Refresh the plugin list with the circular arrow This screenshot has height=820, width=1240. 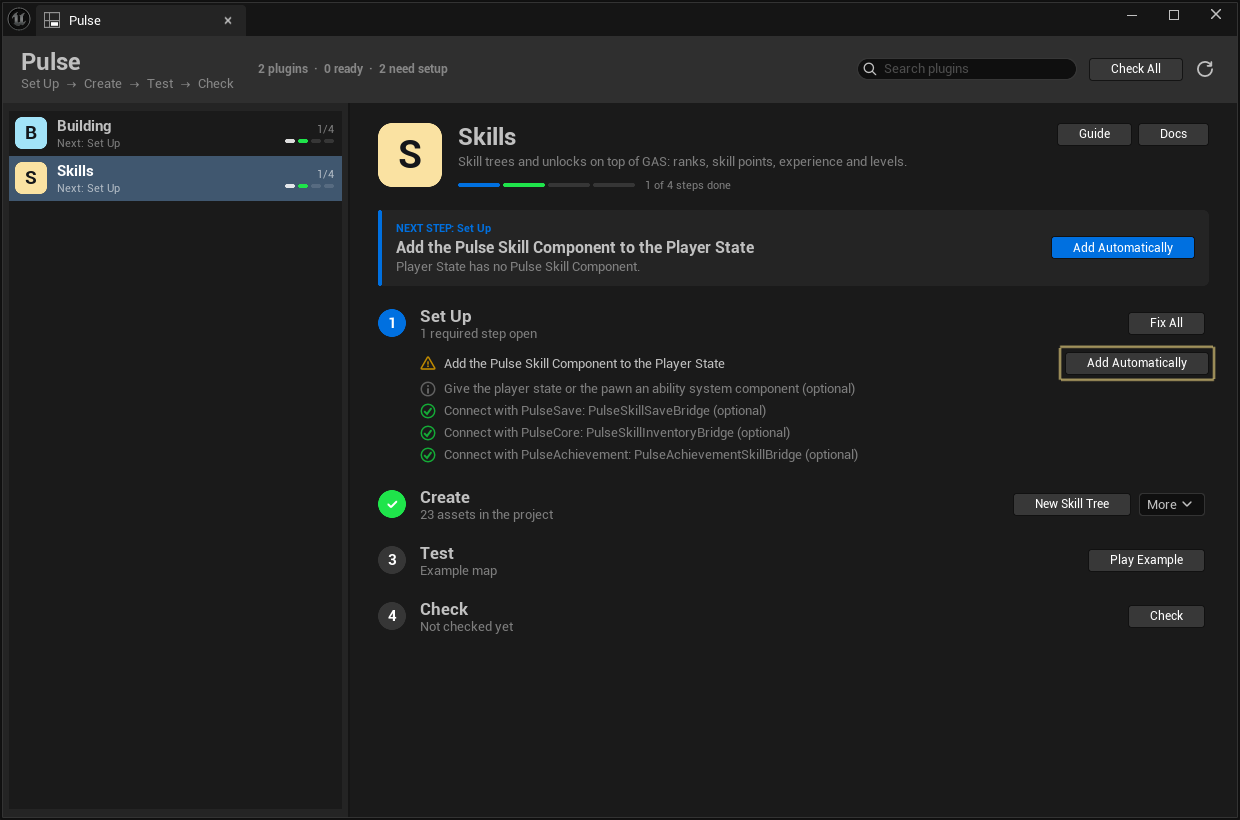[1205, 69]
